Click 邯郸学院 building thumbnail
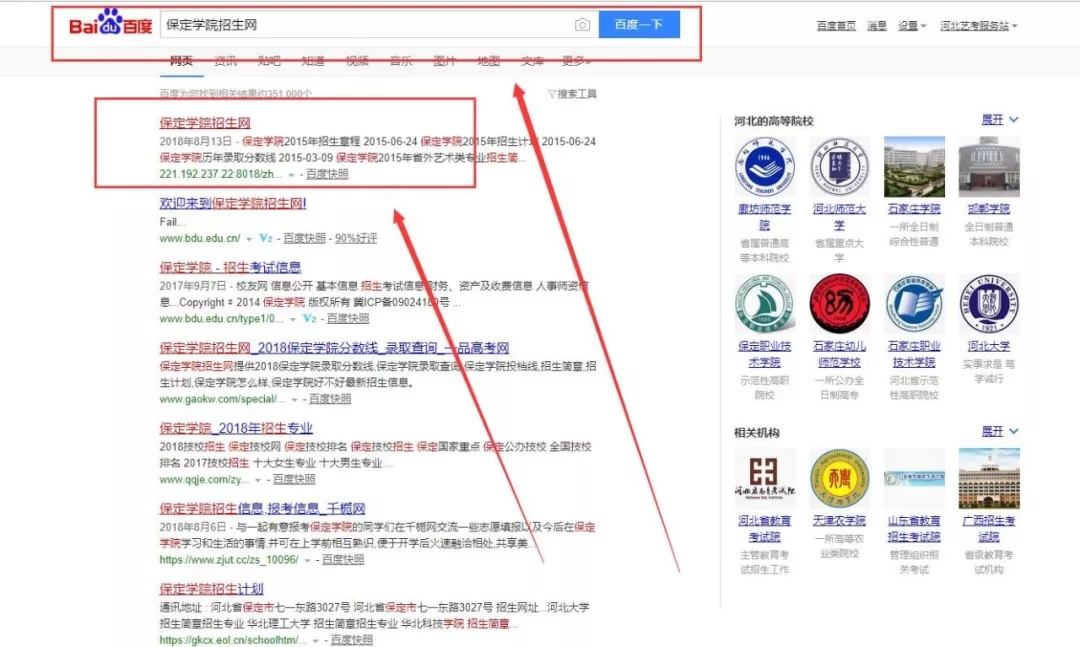The image size is (1080, 647). point(989,167)
